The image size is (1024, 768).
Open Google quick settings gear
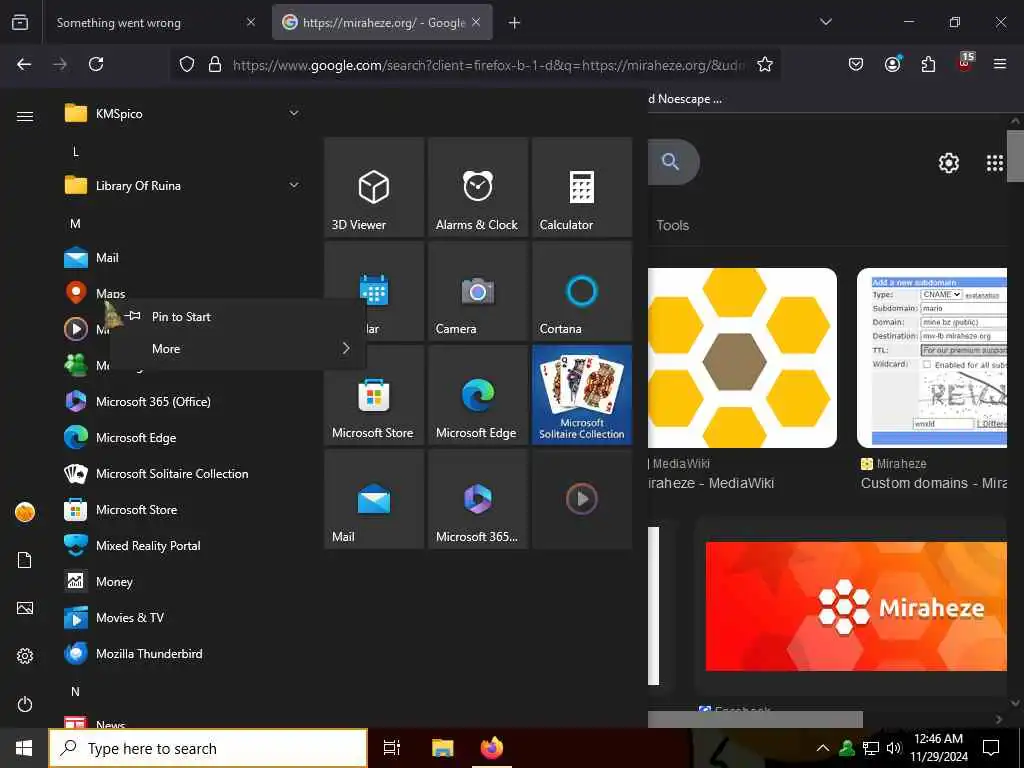pos(948,163)
